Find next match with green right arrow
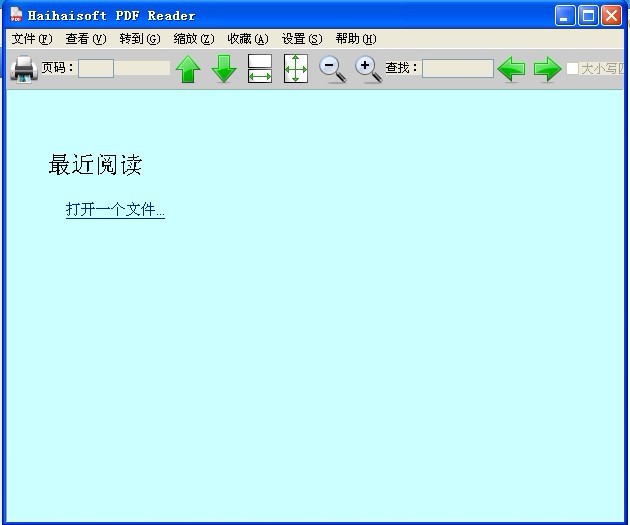This screenshot has height=525, width=630. 547,69
